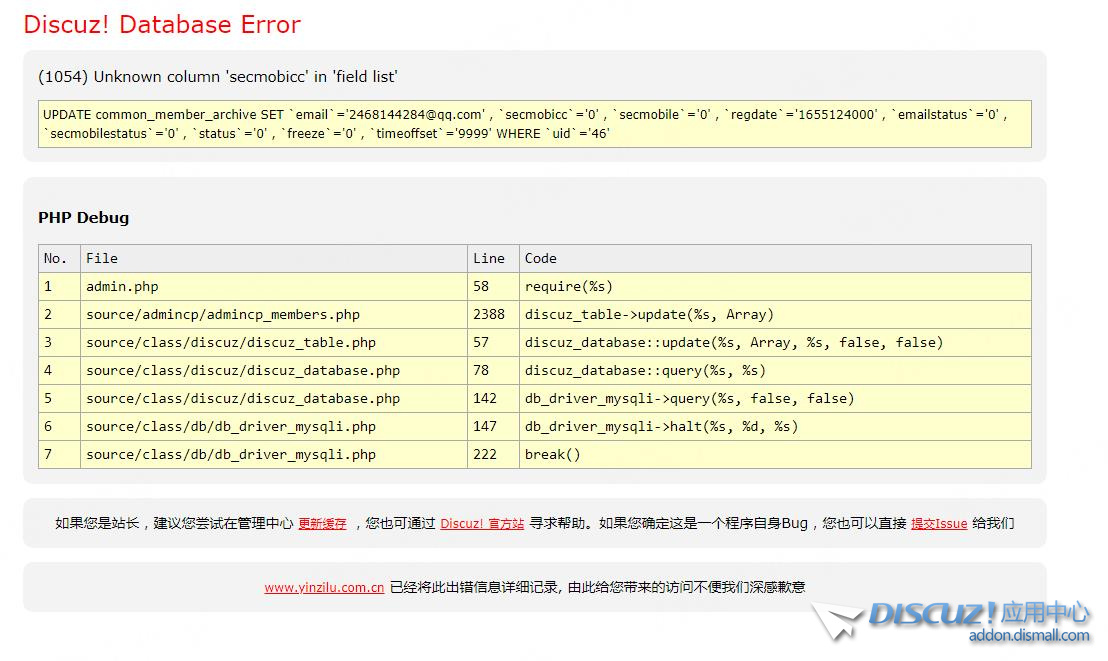Click the Line column header
The image size is (1108, 661).
point(493,259)
